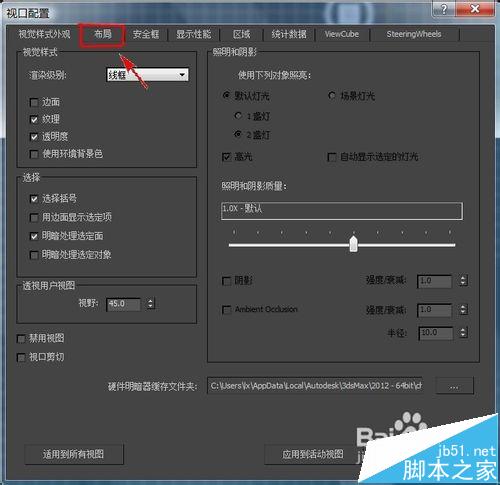
Task: Select the 场景灯光 radio button
Action: (x=332, y=96)
